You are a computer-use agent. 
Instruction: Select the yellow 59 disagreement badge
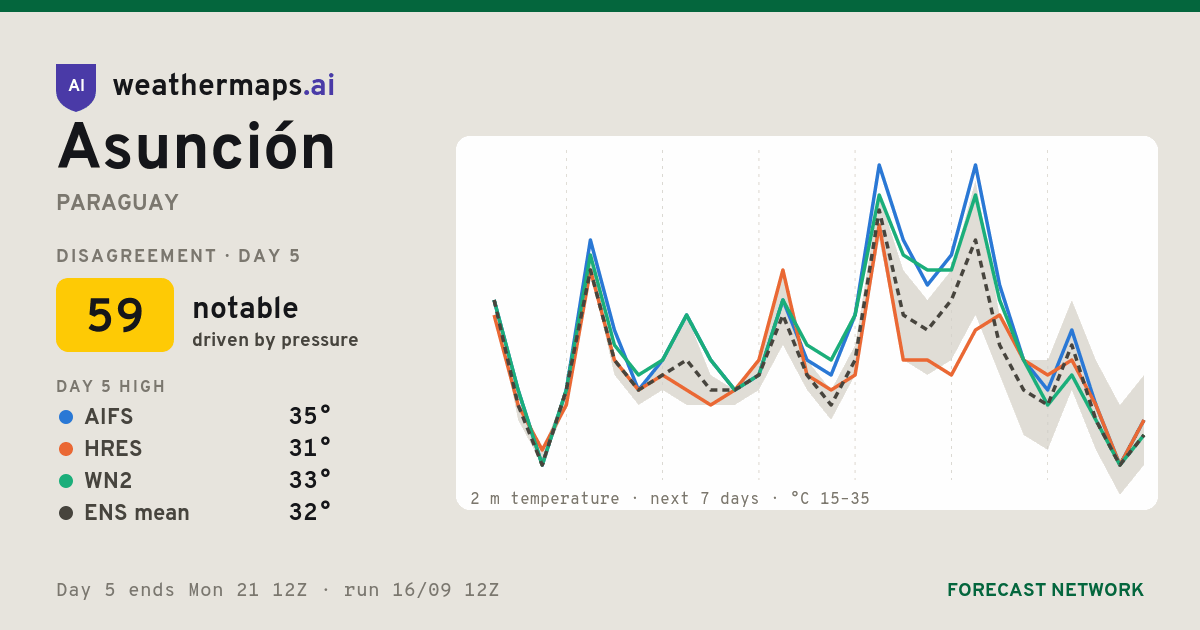click(x=115, y=315)
